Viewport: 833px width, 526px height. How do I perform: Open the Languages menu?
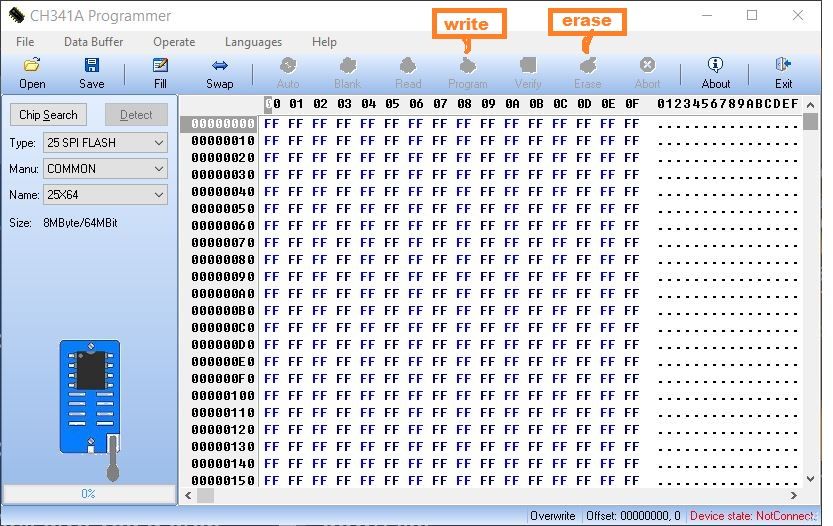pyautogui.click(x=253, y=42)
